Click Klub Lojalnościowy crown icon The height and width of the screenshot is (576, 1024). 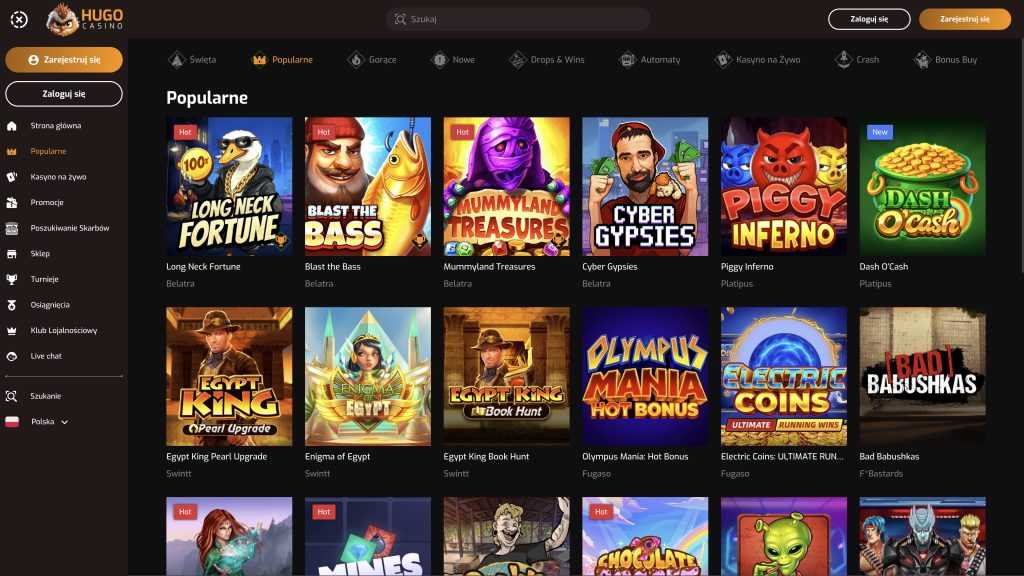pyautogui.click(x=12, y=331)
